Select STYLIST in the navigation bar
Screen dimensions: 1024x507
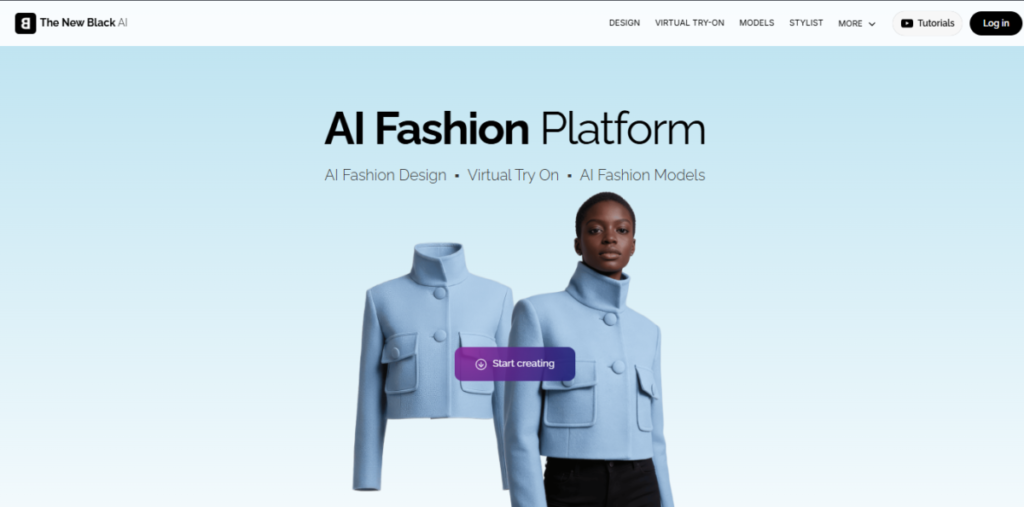tap(806, 23)
